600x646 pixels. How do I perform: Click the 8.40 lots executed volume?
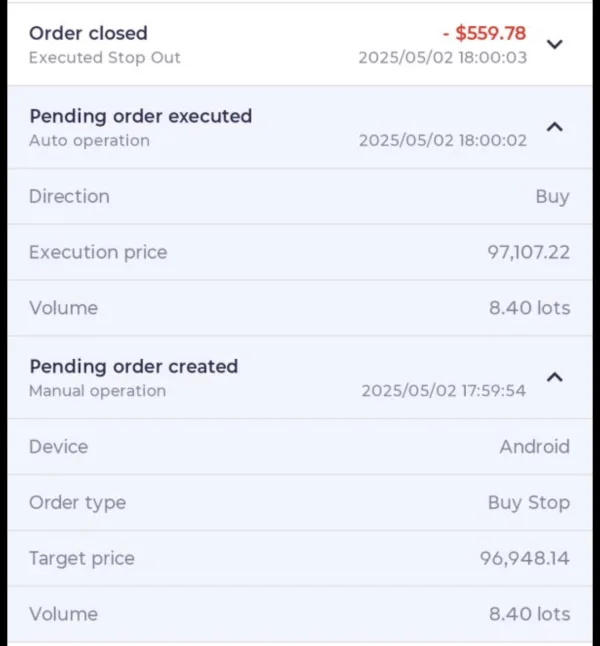tap(529, 308)
